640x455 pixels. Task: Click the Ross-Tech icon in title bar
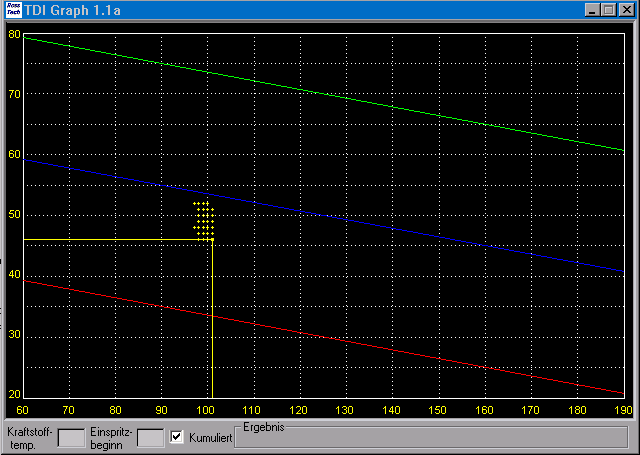11,9
